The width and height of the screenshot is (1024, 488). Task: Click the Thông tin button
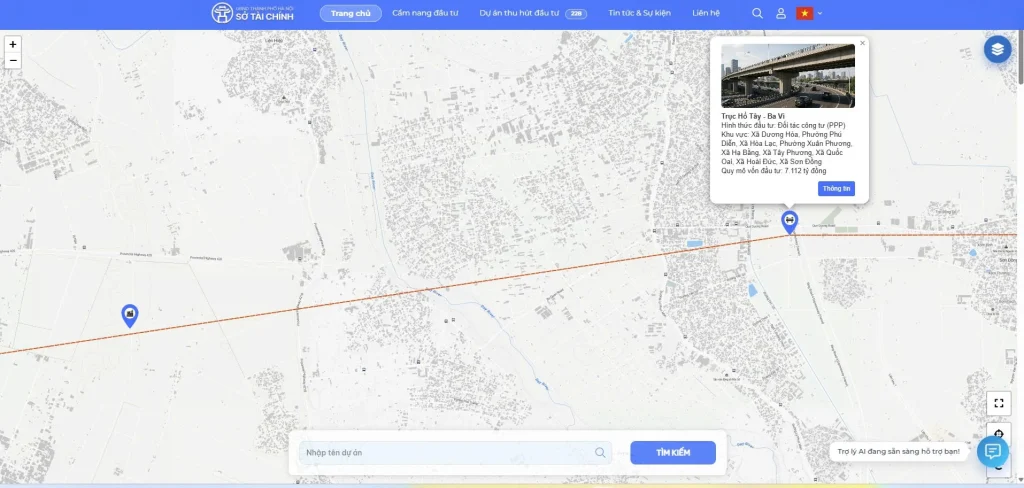(836, 188)
